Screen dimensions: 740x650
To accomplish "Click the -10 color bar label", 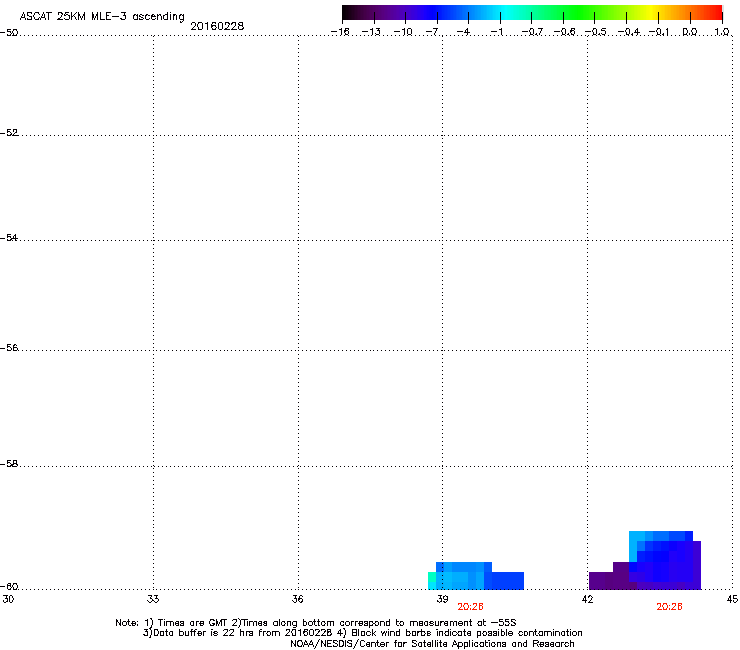I will (403, 32).
